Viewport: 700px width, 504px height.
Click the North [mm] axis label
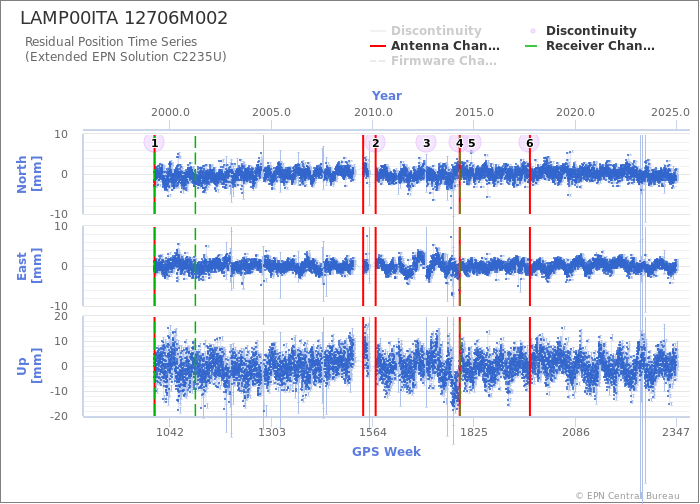coord(29,174)
